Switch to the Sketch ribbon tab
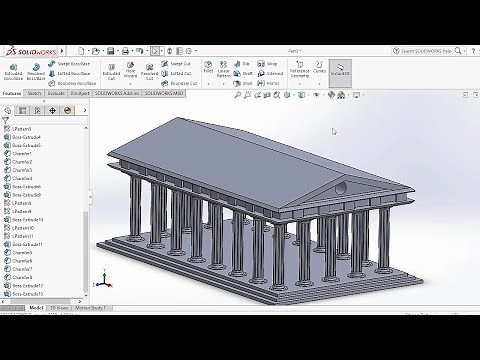 [x=34, y=94]
